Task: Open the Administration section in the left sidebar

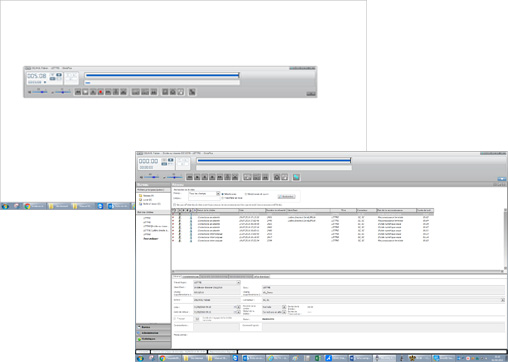Action: click(153, 333)
